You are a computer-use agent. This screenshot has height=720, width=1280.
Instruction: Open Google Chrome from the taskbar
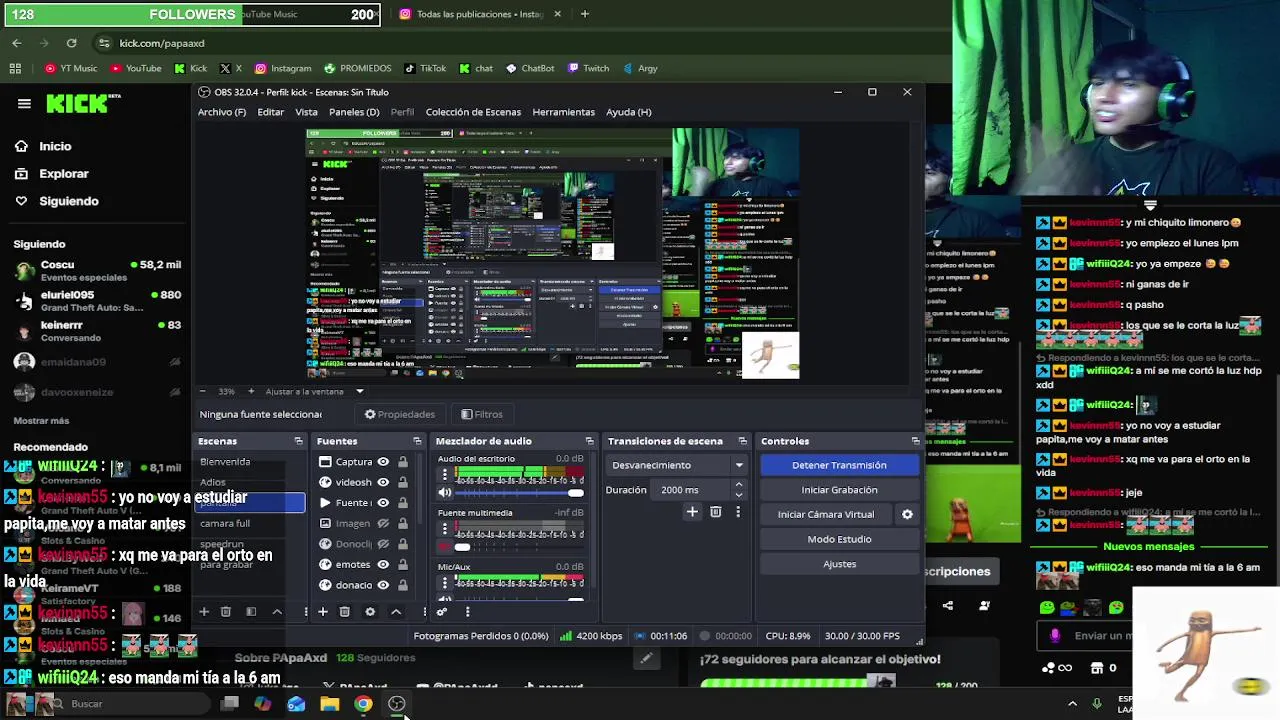click(363, 704)
